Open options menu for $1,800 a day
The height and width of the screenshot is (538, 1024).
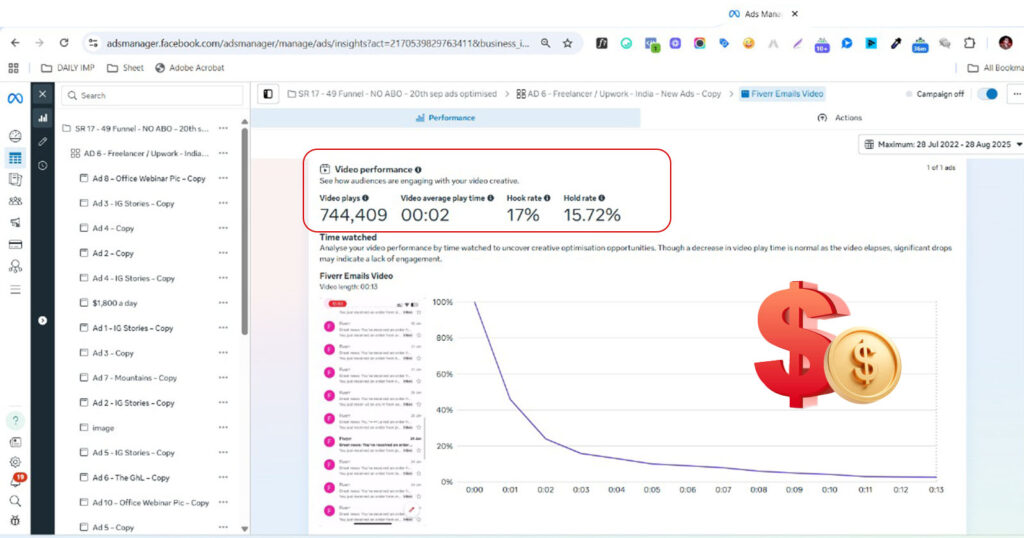(x=223, y=303)
